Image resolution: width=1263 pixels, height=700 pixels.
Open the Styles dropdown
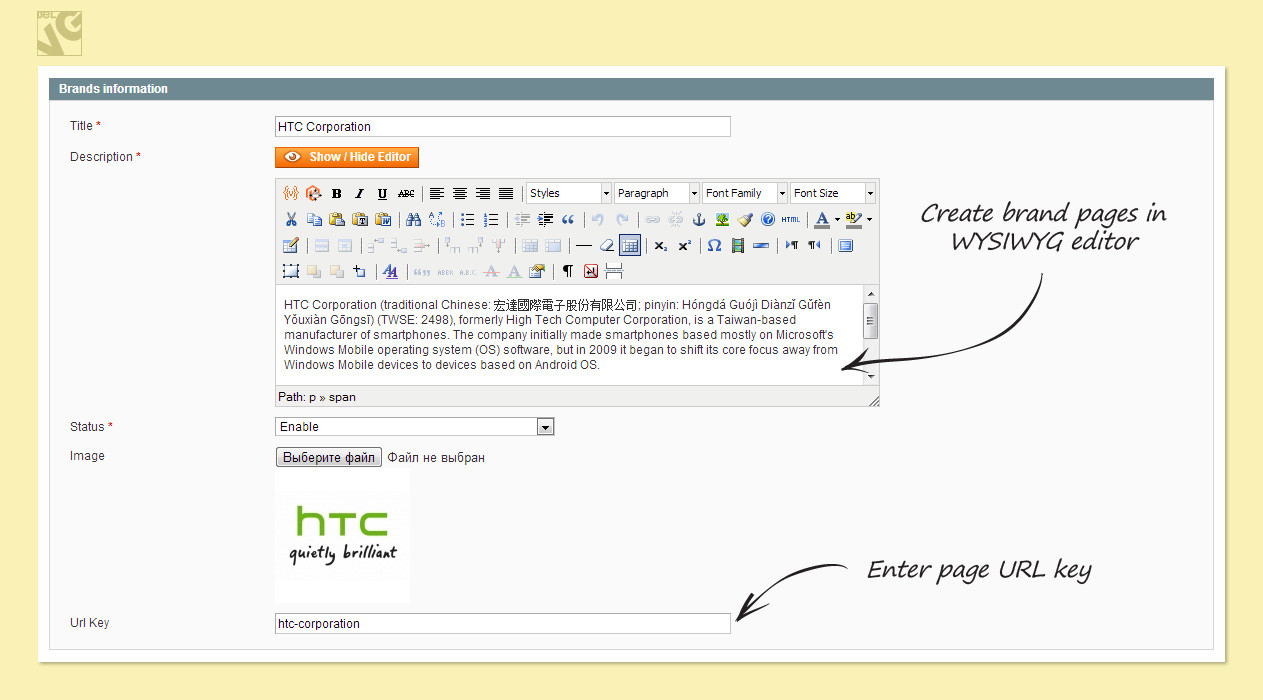coord(568,194)
